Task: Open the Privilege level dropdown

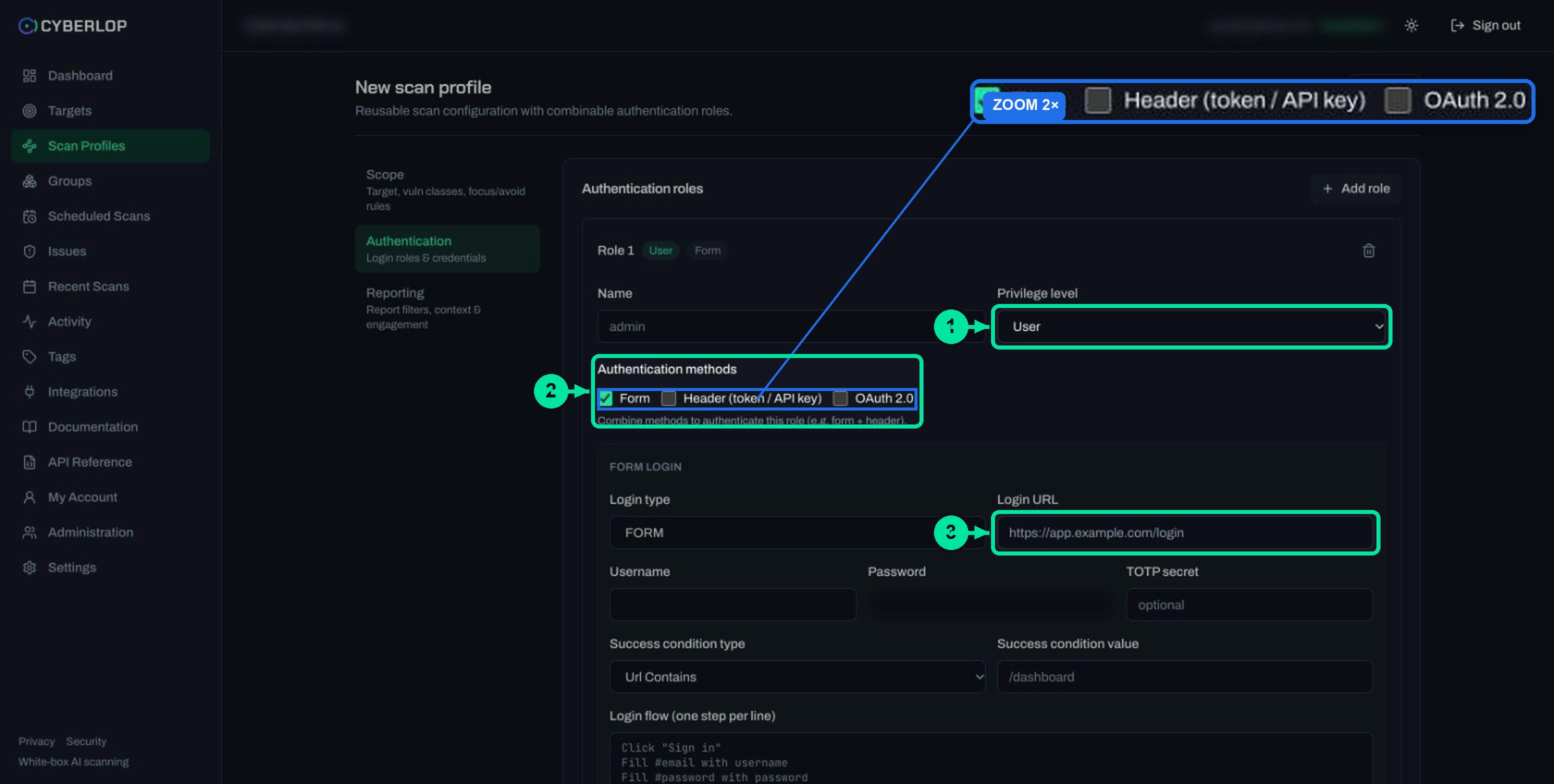Action: click(1191, 327)
